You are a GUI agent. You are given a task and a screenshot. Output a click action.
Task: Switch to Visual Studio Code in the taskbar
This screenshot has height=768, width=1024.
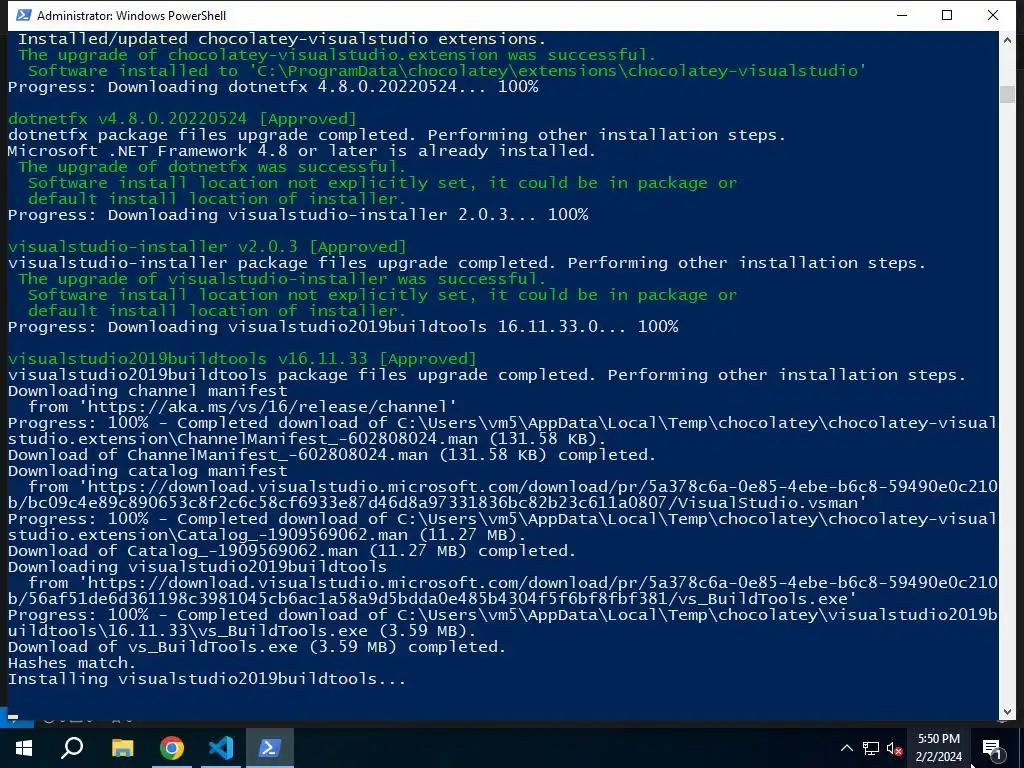click(221, 748)
